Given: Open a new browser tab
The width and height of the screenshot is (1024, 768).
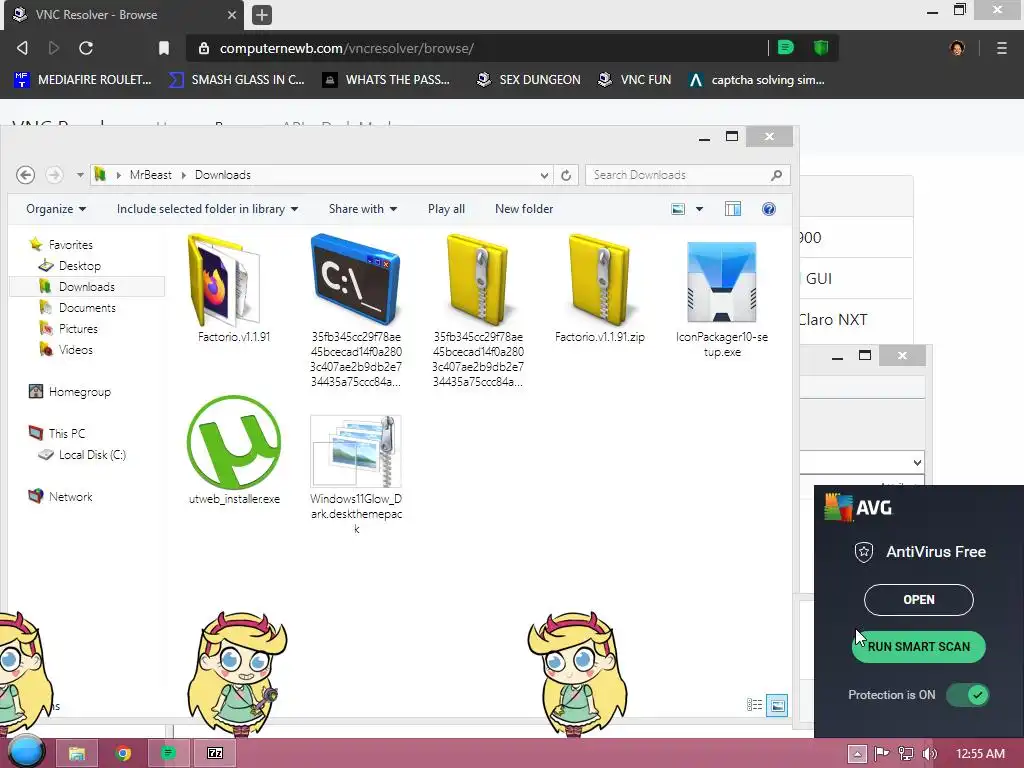Looking at the screenshot, I should point(262,14).
